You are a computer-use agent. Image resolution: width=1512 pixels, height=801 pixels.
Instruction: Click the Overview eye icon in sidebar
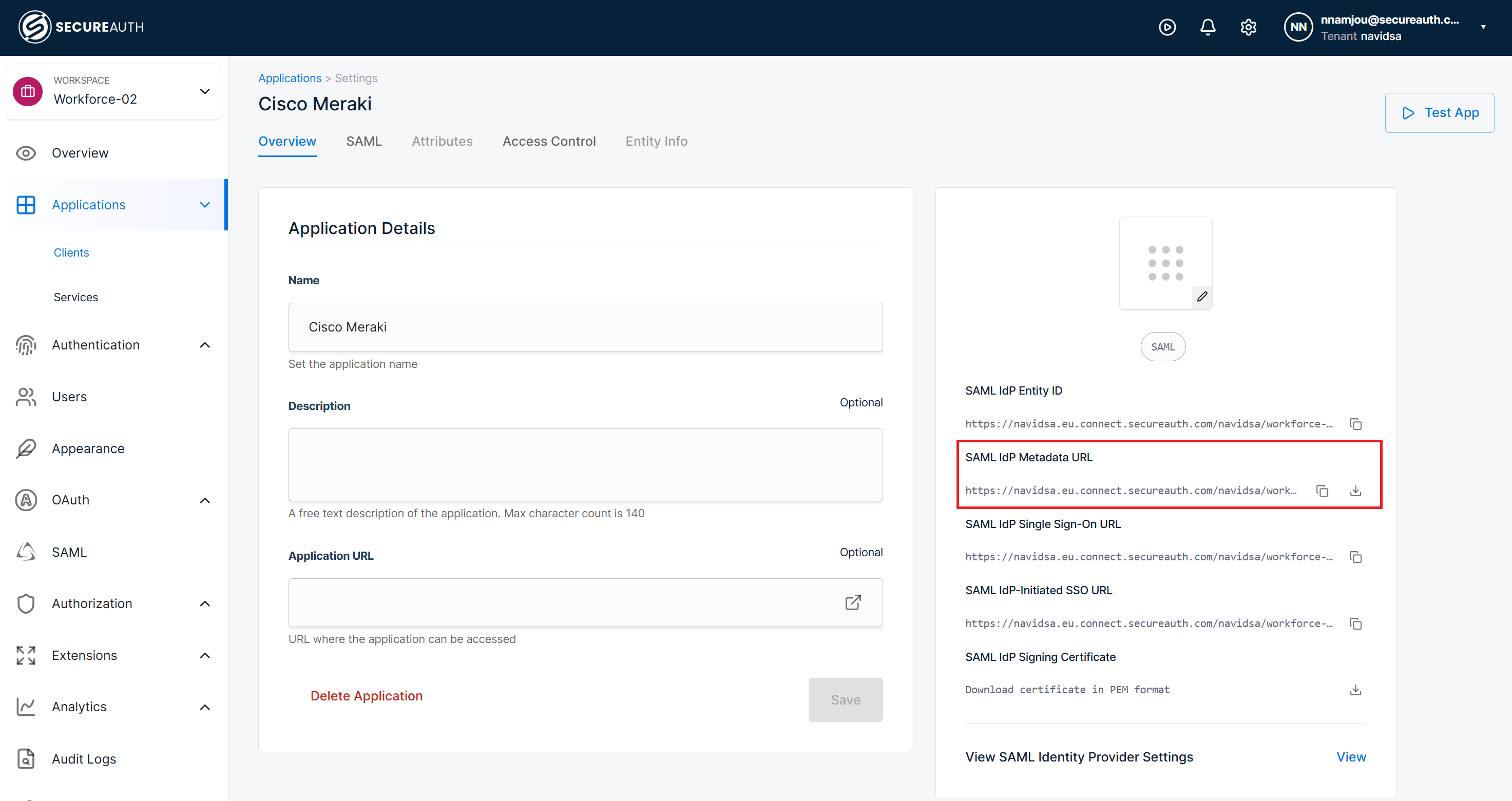click(x=26, y=153)
